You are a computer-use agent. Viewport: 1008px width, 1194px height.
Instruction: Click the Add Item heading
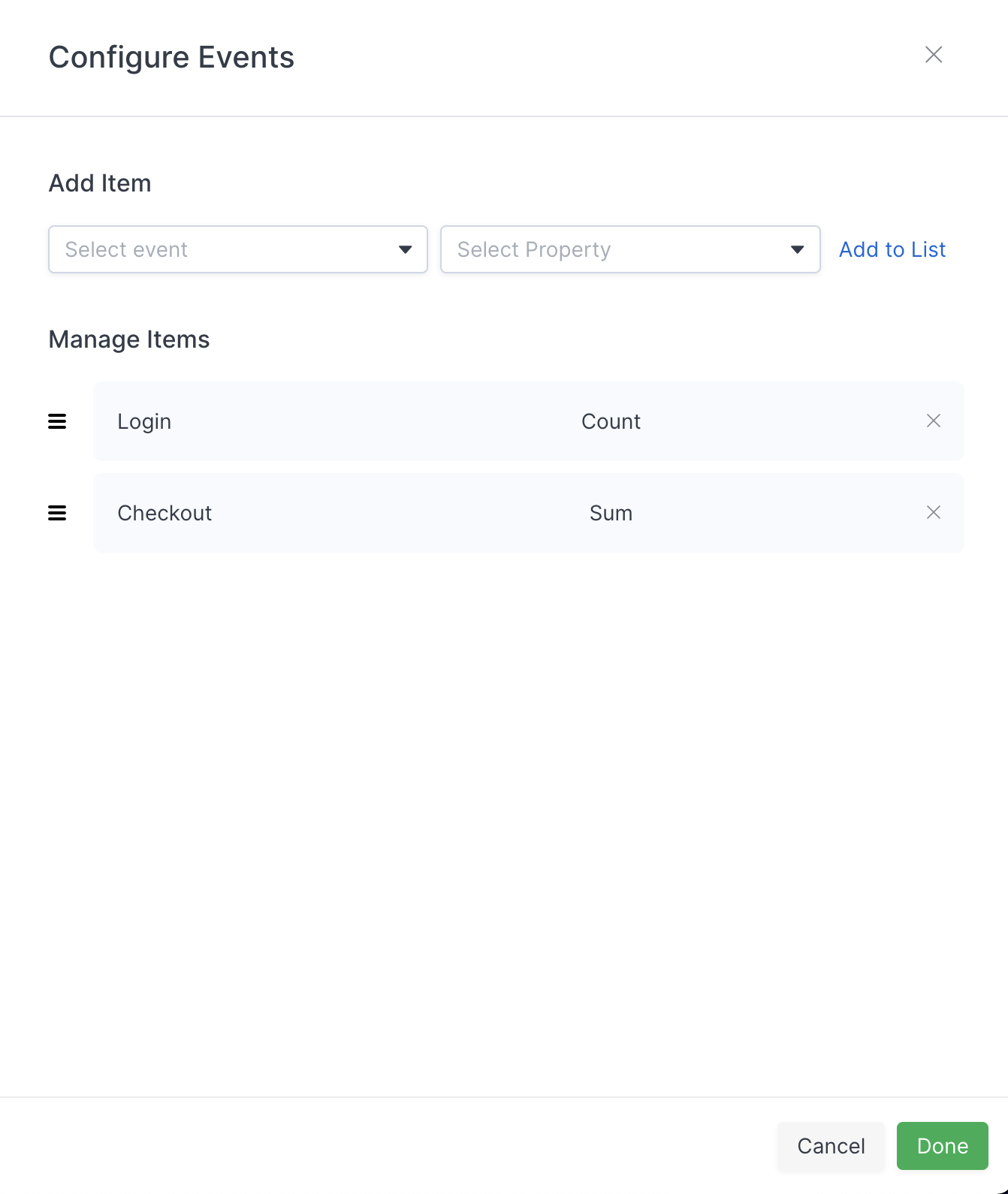tap(100, 183)
